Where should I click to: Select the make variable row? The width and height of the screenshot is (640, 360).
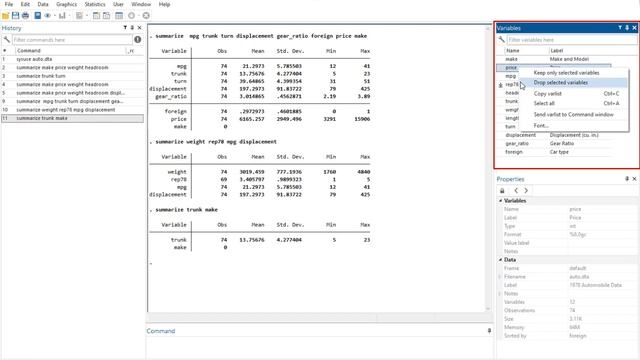click(554, 59)
